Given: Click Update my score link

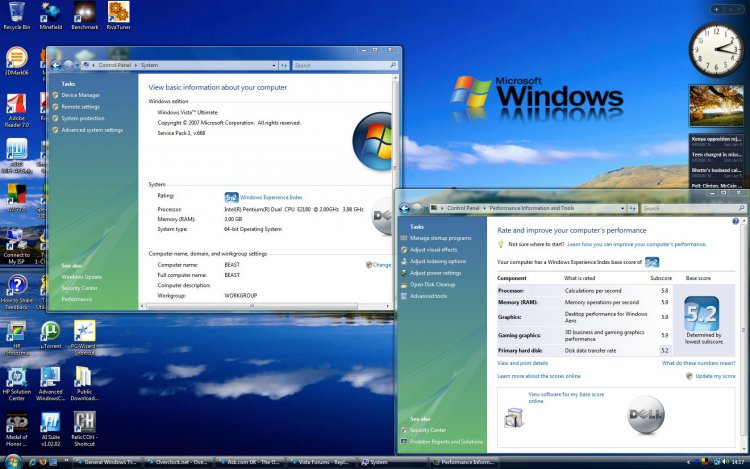Looking at the screenshot, I should pyautogui.click(x=715, y=376).
